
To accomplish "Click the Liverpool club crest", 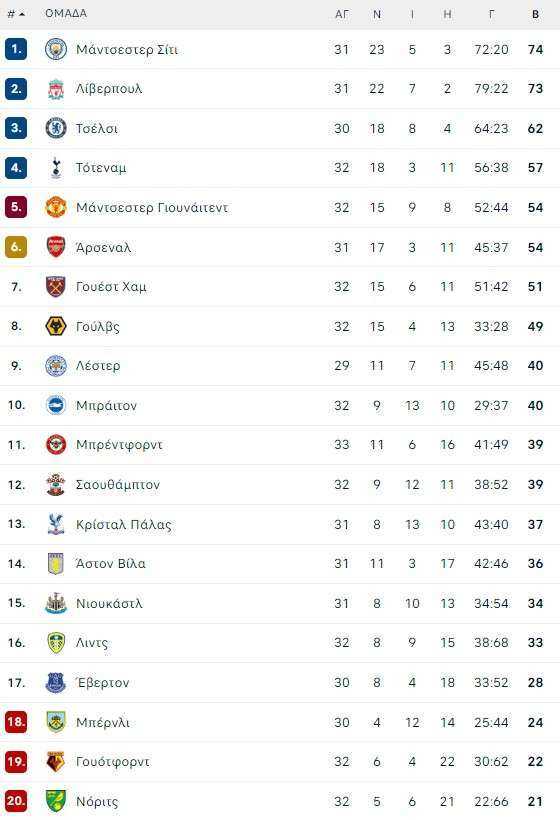I will (55, 89).
